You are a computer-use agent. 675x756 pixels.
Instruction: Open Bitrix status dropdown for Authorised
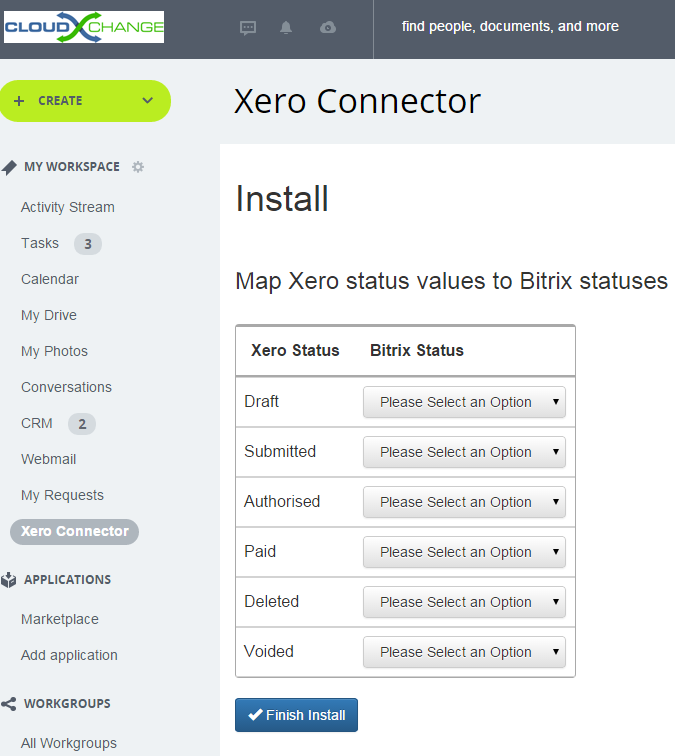464,502
